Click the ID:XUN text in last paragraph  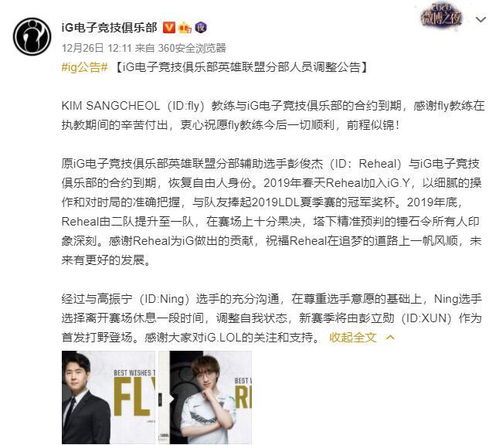(x=424, y=318)
